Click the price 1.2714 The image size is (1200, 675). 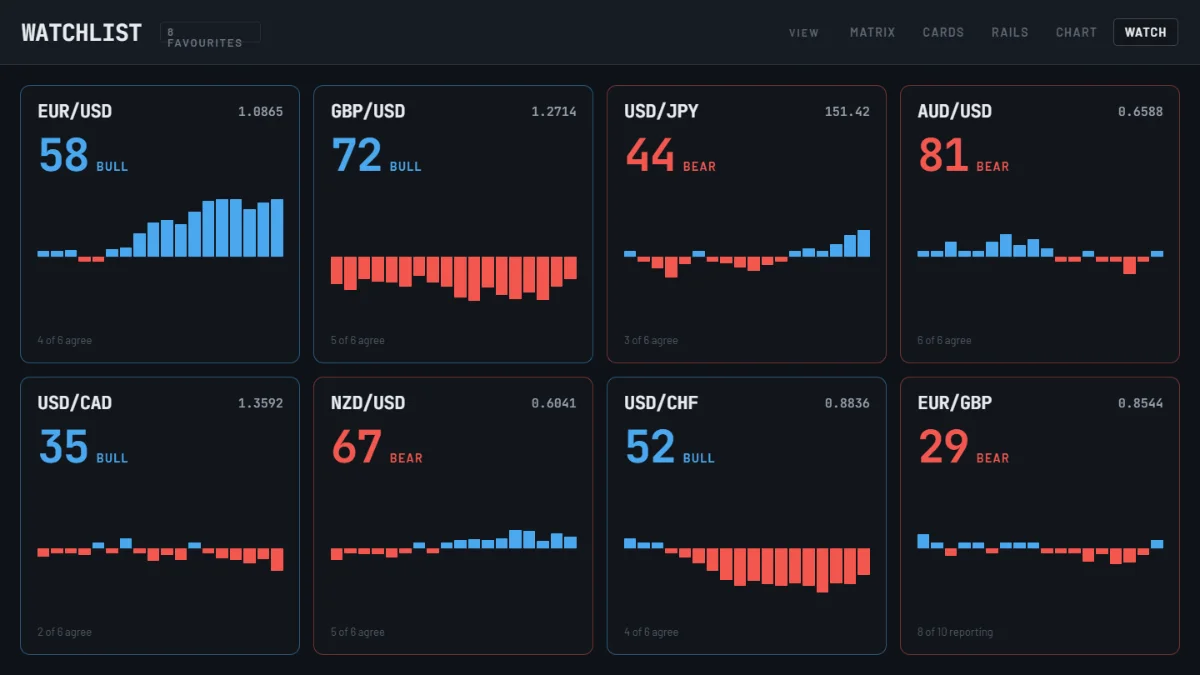554,112
